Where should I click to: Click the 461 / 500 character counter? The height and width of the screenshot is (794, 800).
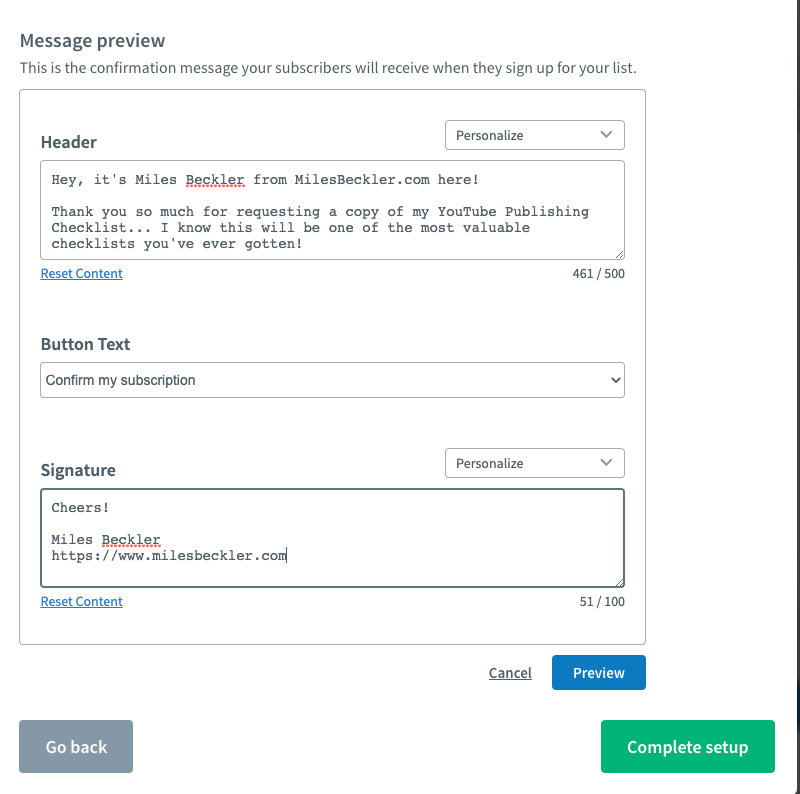tap(598, 274)
